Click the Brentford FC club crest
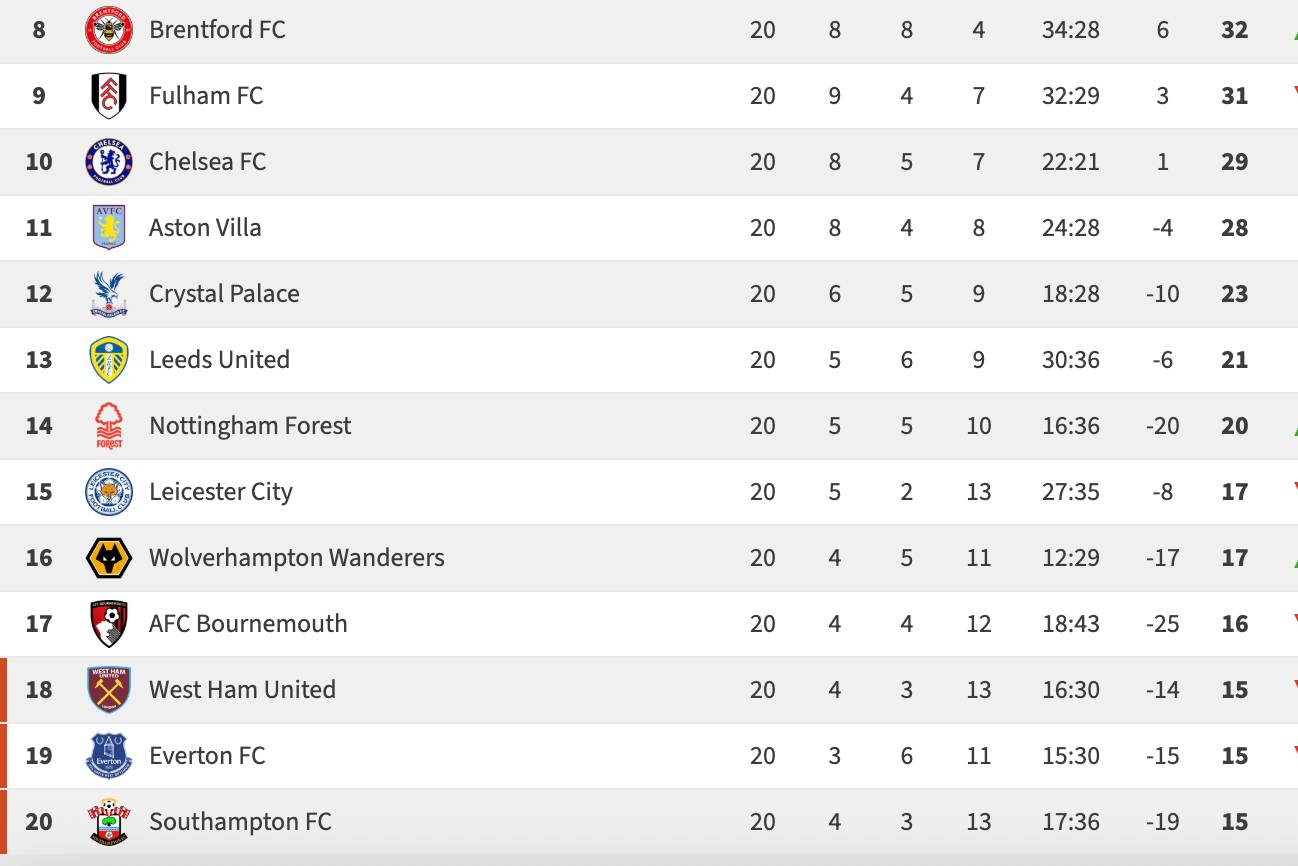This screenshot has width=1298, height=866. (x=108, y=30)
